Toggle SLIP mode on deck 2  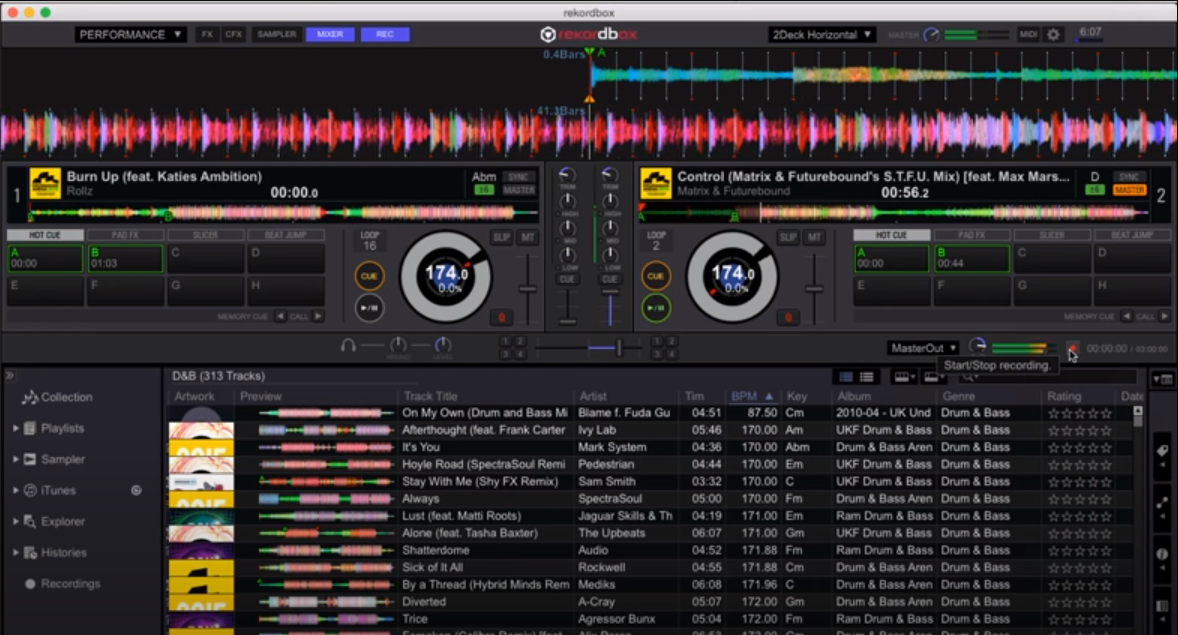point(788,236)
